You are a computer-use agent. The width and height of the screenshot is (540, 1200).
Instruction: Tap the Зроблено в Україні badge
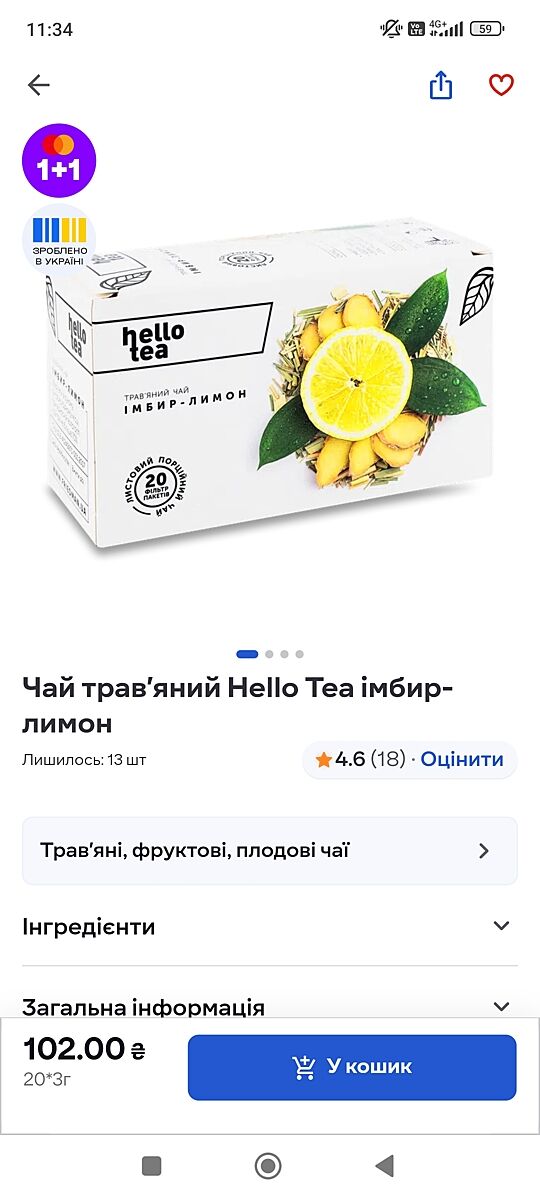pyautogui.click(x=60, y=241)
